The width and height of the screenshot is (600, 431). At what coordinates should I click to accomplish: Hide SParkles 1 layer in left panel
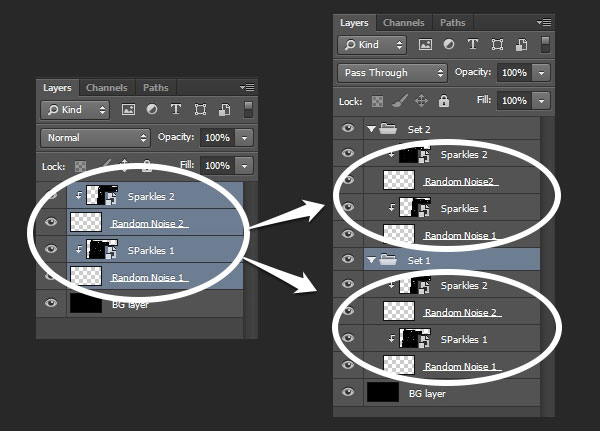tap(51, 249)
